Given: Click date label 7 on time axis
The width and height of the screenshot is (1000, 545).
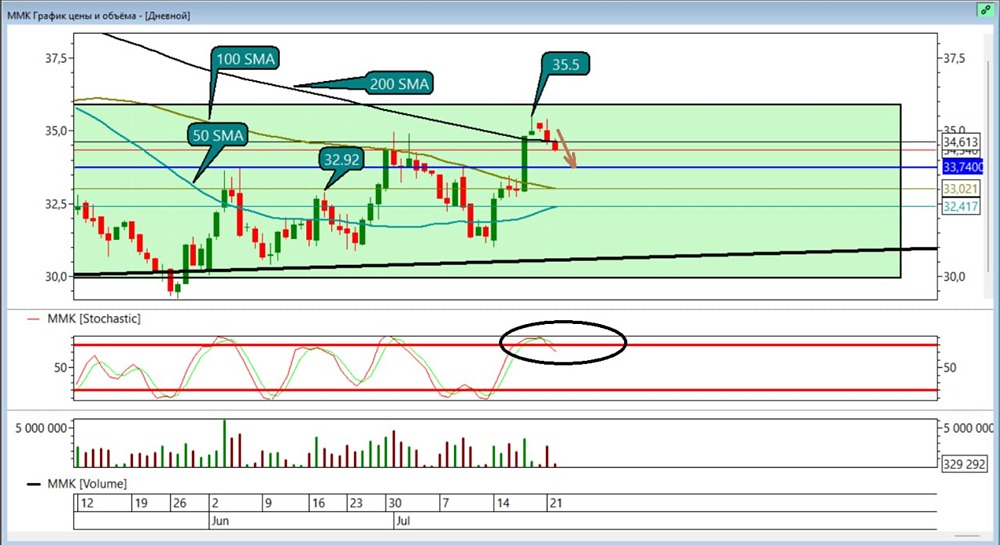Looking at the screenshot, I should pos(445,503).
